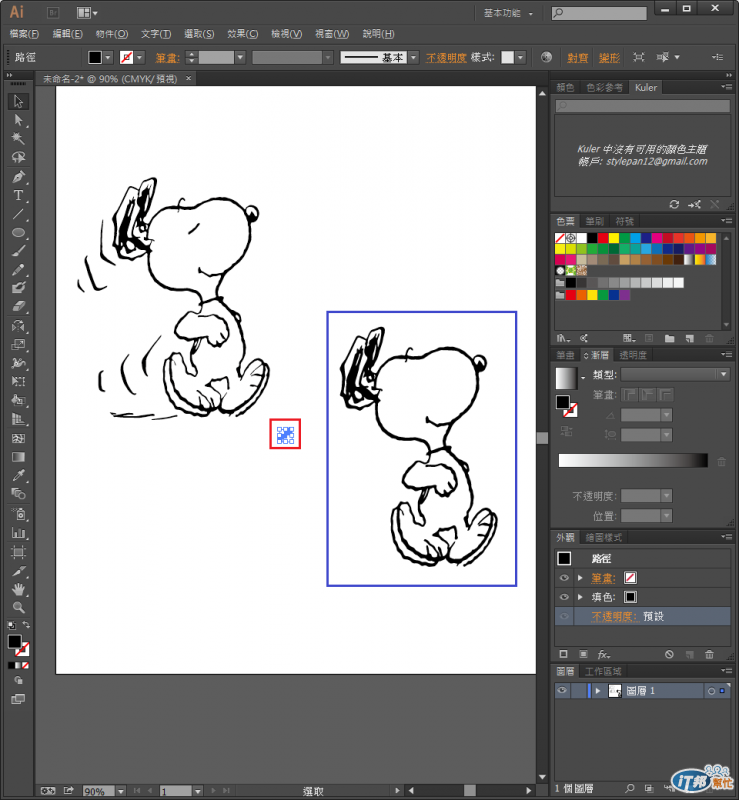This screenshot has height=800, width=739.
Task: Select the Direct Selection tool
Action: coord(18,120)
